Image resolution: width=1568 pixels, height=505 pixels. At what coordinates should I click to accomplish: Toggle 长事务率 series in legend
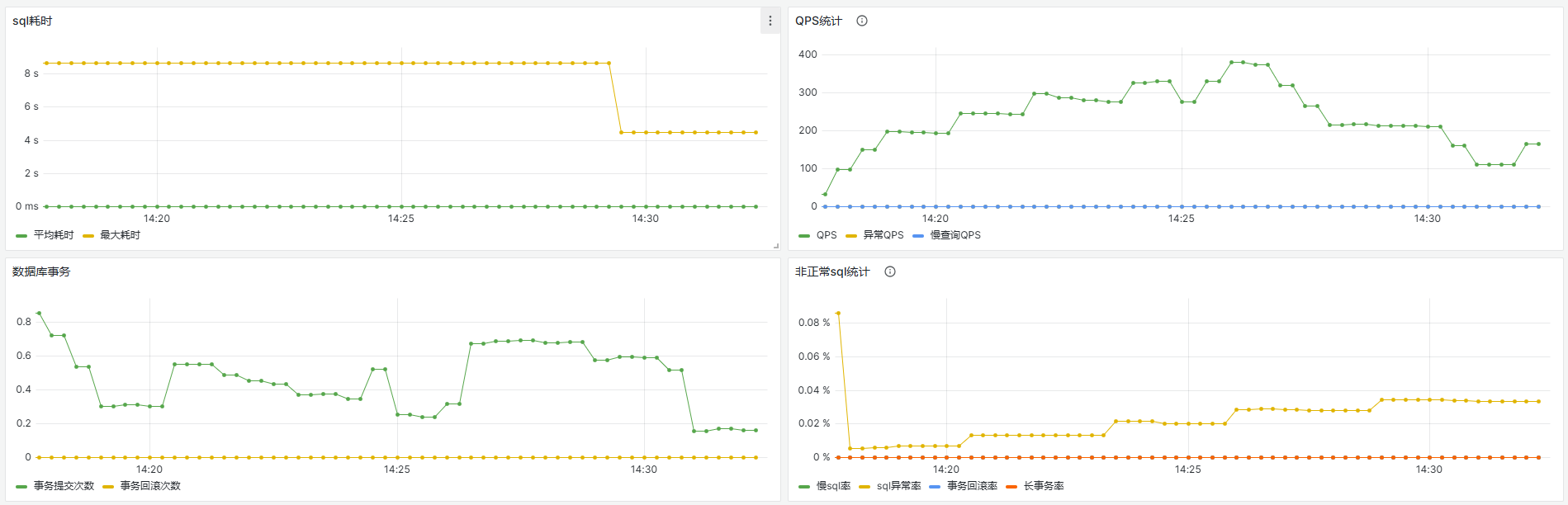click(x=1044, y=486)
